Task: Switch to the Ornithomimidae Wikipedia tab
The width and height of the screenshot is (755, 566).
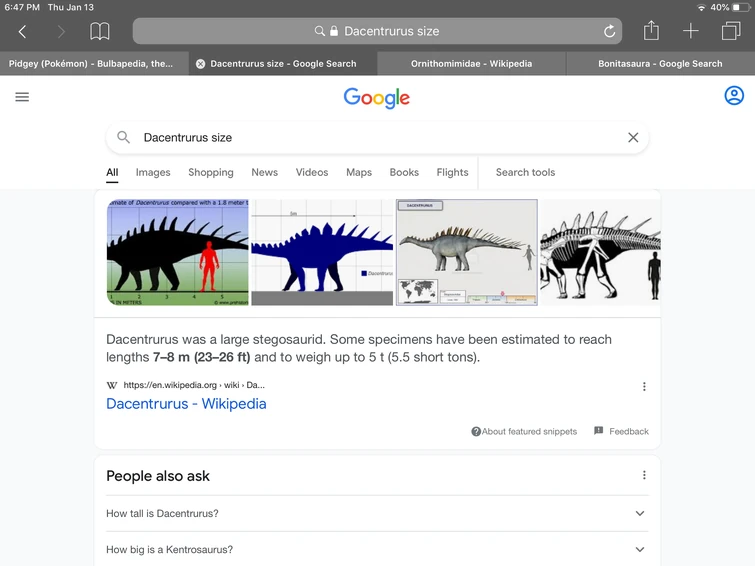Action: 471,64
